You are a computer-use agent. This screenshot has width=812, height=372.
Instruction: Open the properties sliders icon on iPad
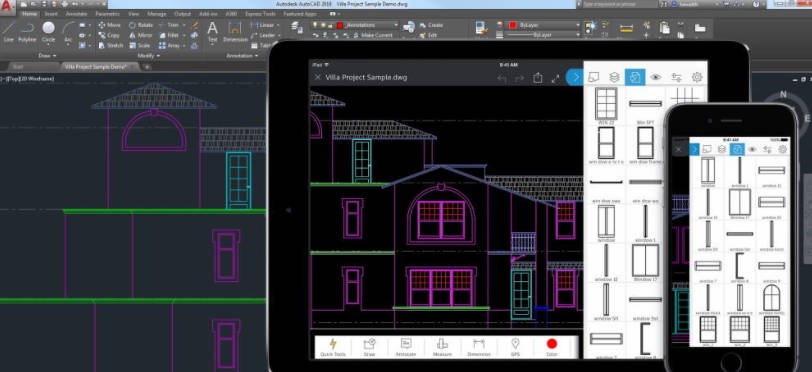pos(676,77)
